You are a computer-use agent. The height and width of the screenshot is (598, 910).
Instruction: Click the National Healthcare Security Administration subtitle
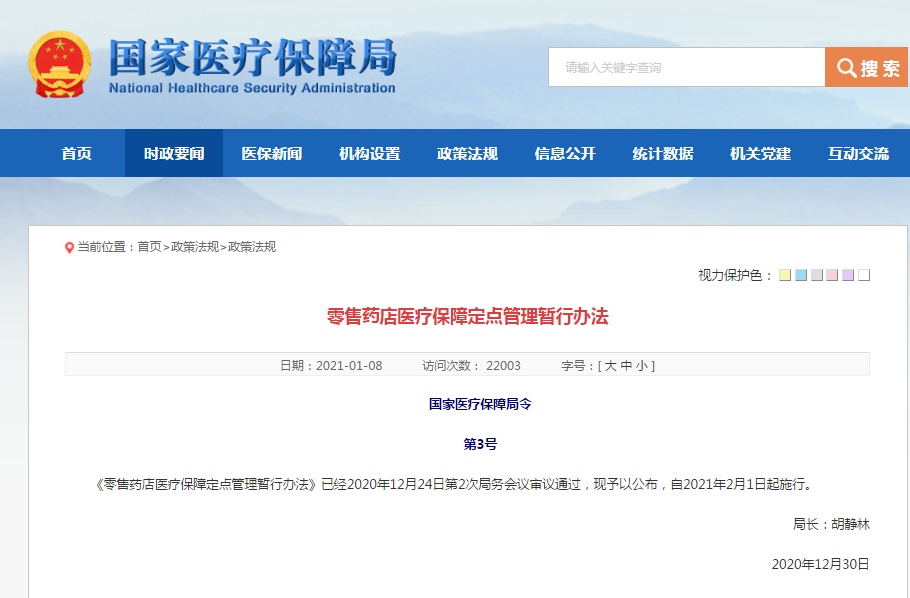pyautogui.click(x=252, y=88)
